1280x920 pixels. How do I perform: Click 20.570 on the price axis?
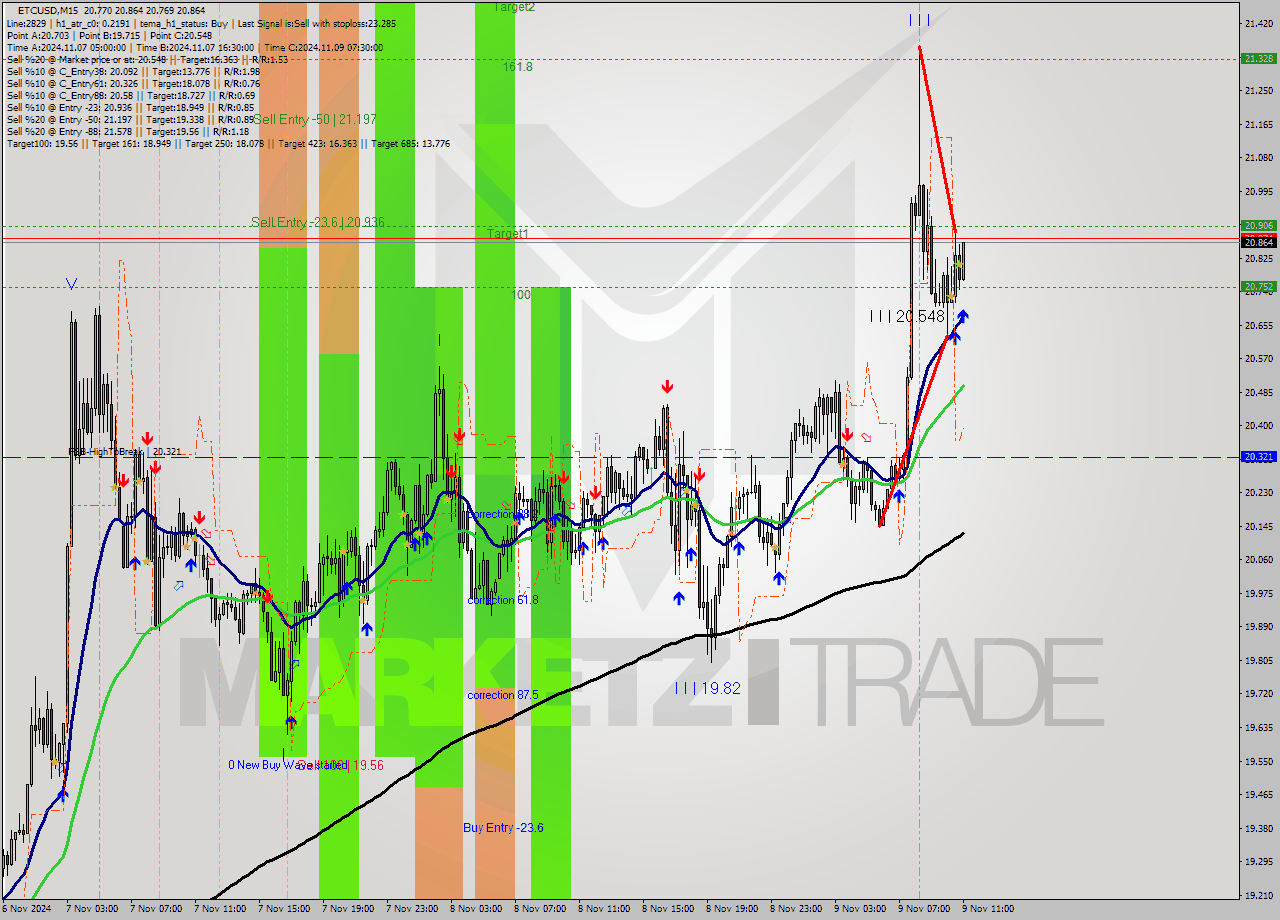[1258, 358]
